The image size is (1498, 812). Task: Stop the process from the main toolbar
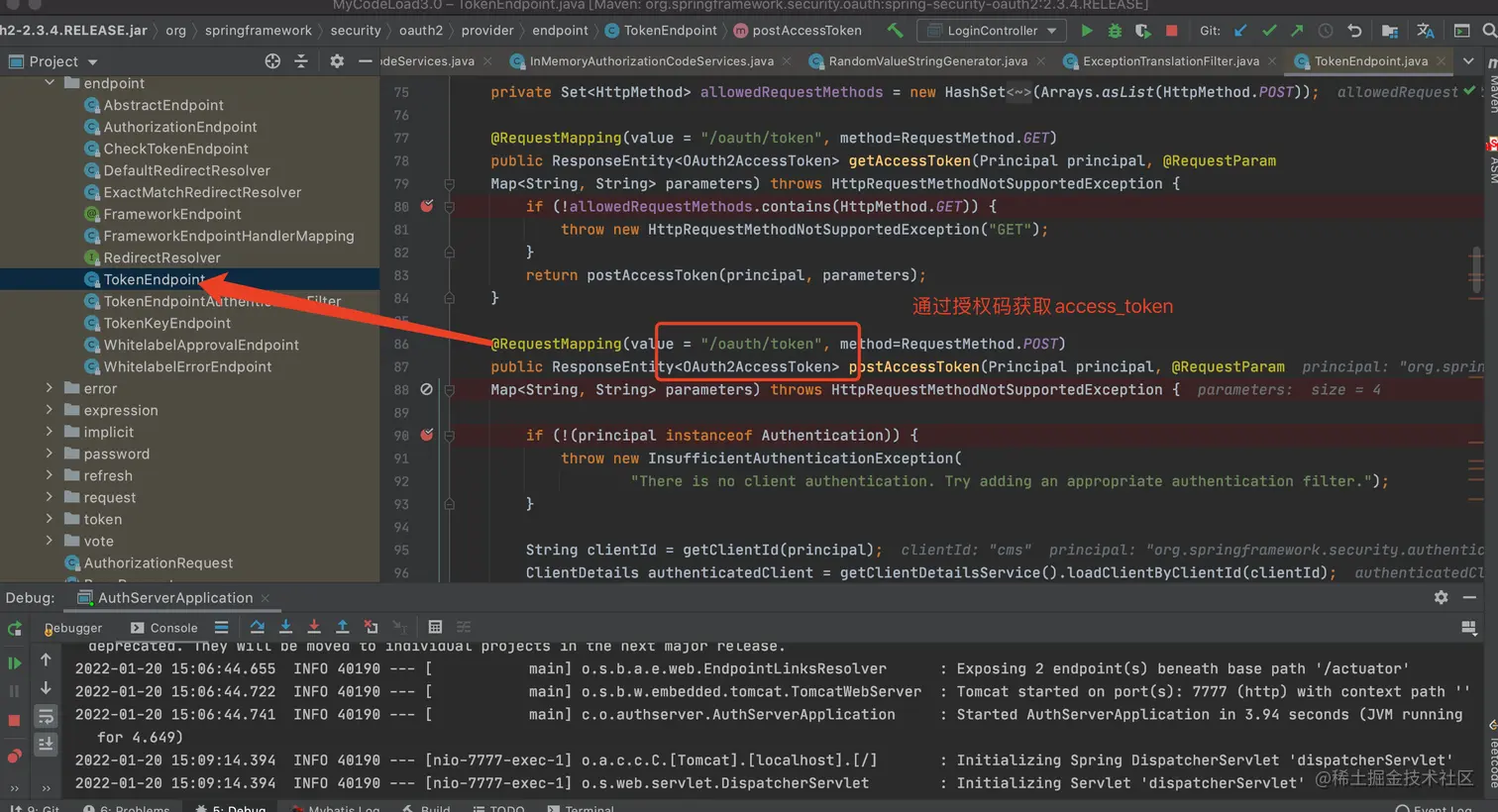coord(1172,31)
